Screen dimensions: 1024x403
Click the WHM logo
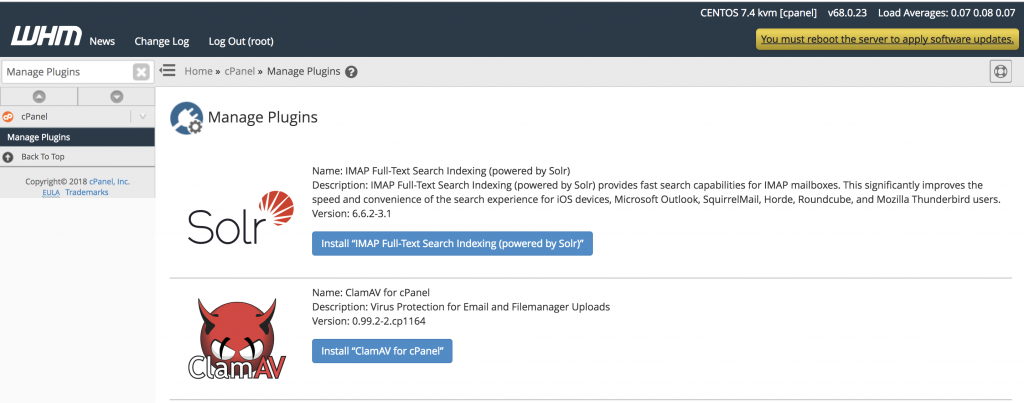tap(46, 36)
